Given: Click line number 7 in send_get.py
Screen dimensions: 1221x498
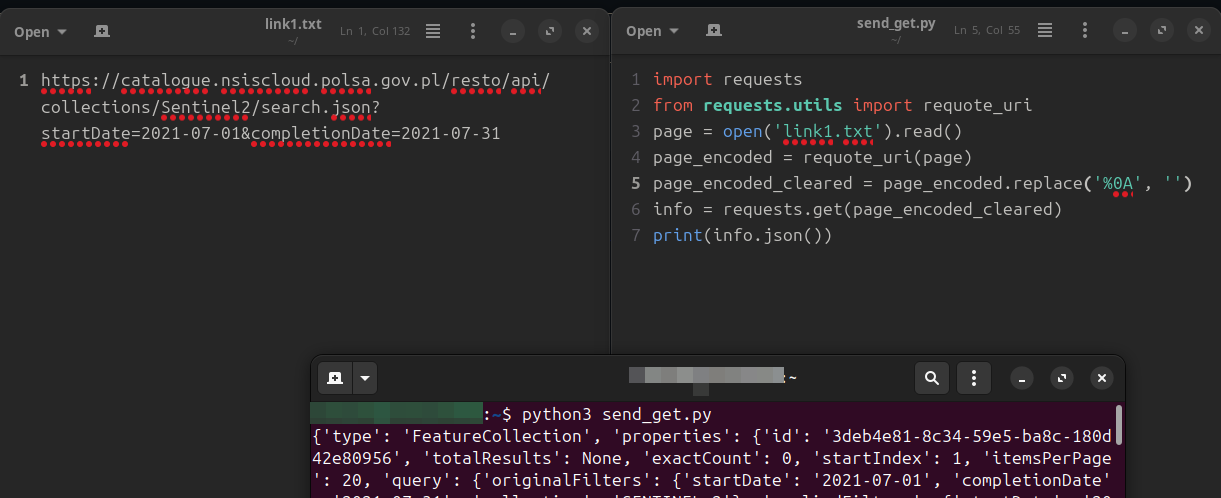Looking at the screenshot, I should click(635, 235).
